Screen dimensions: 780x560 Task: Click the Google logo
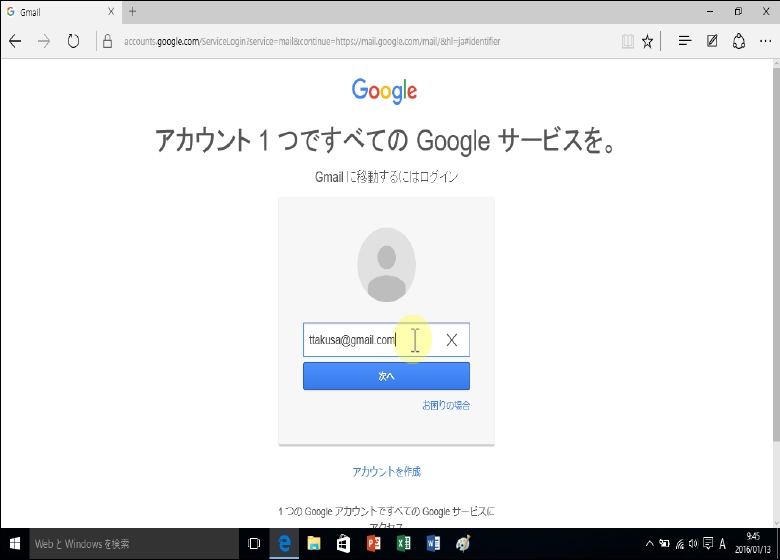tap(385, 91)
